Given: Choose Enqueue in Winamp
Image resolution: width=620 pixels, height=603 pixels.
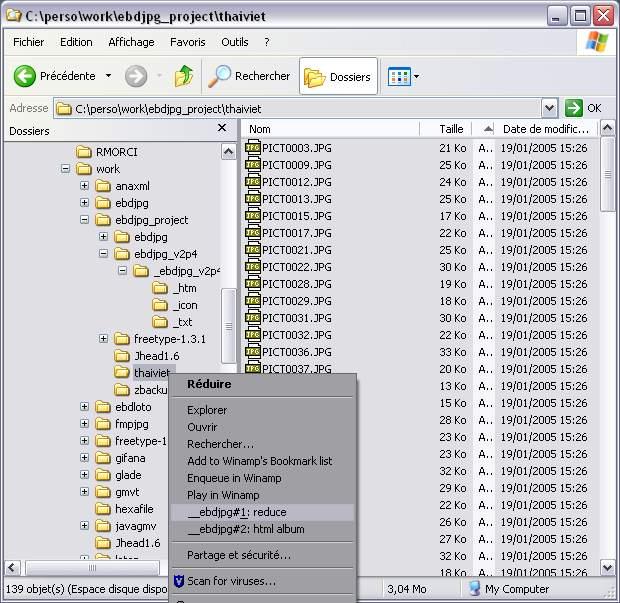Looking at the screenshot, I should 263,478.
